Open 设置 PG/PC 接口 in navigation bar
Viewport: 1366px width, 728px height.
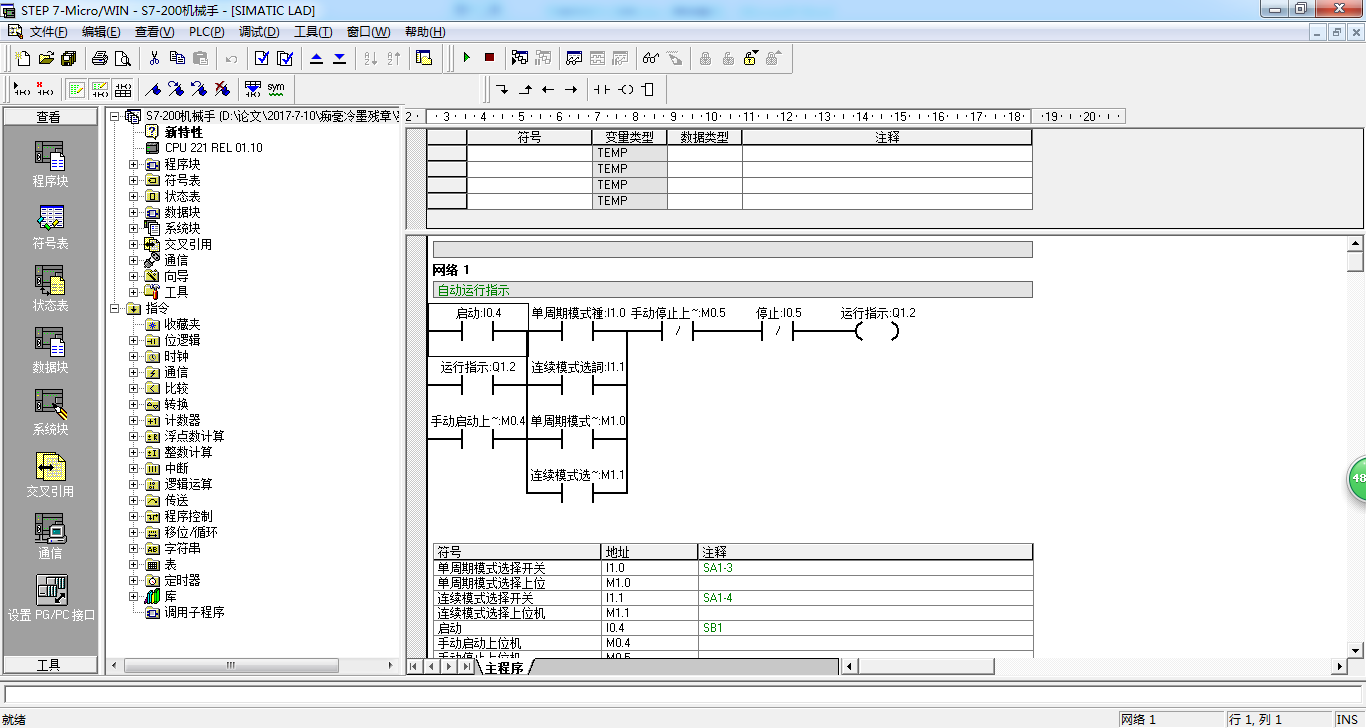click(50, 599)
